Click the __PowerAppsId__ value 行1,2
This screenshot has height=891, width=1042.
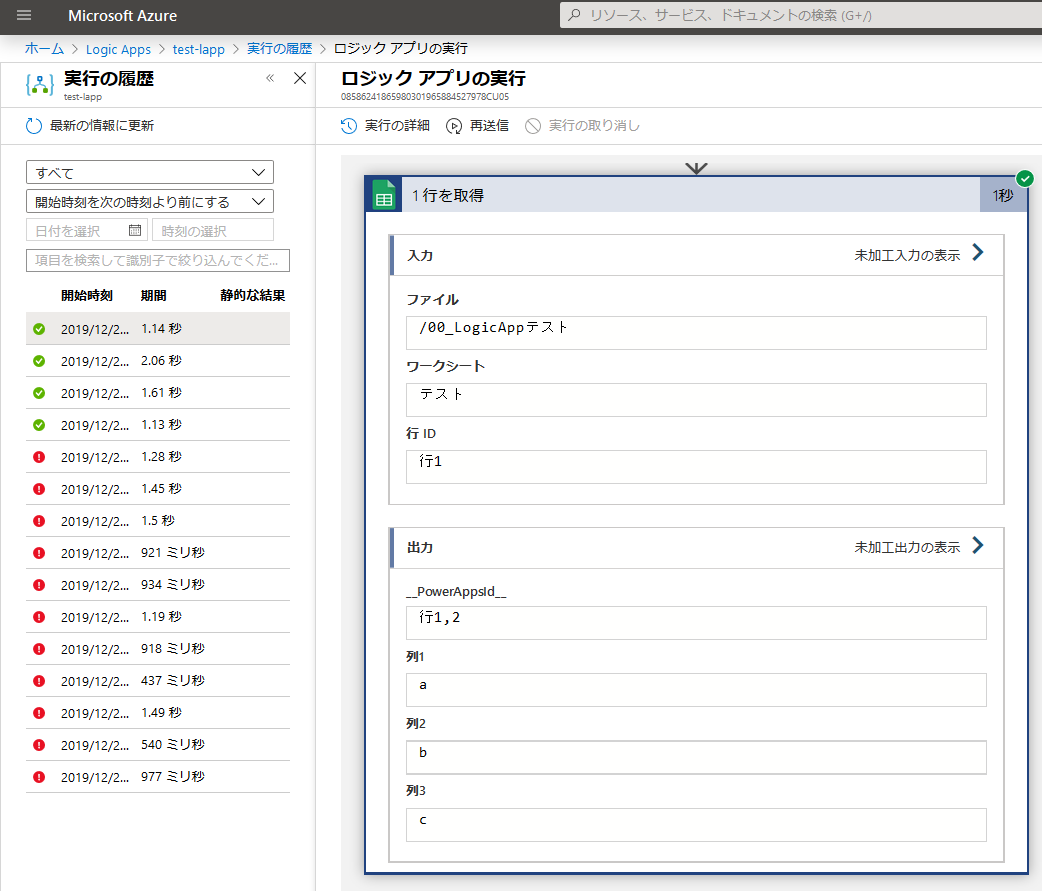click(x=696, y=623)
